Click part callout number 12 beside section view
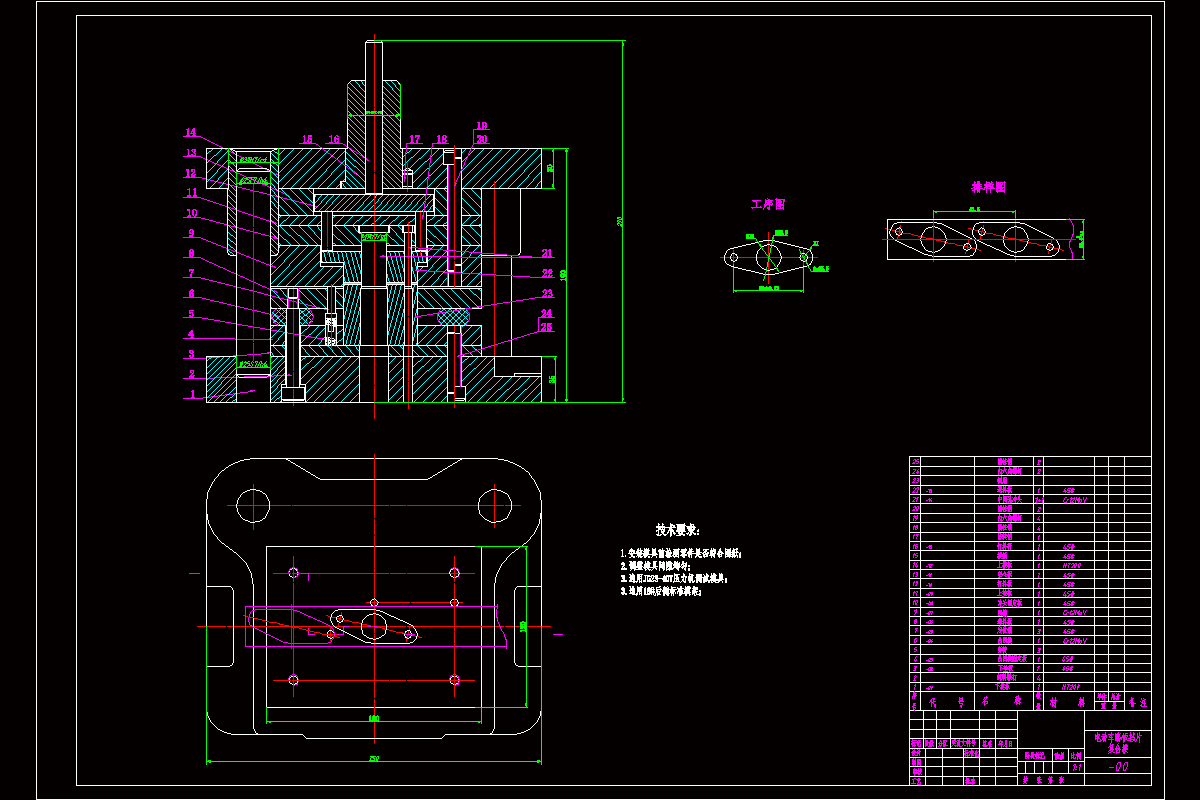The width and height of the screenshot is (1200, 800). click(x=190, y=173)
